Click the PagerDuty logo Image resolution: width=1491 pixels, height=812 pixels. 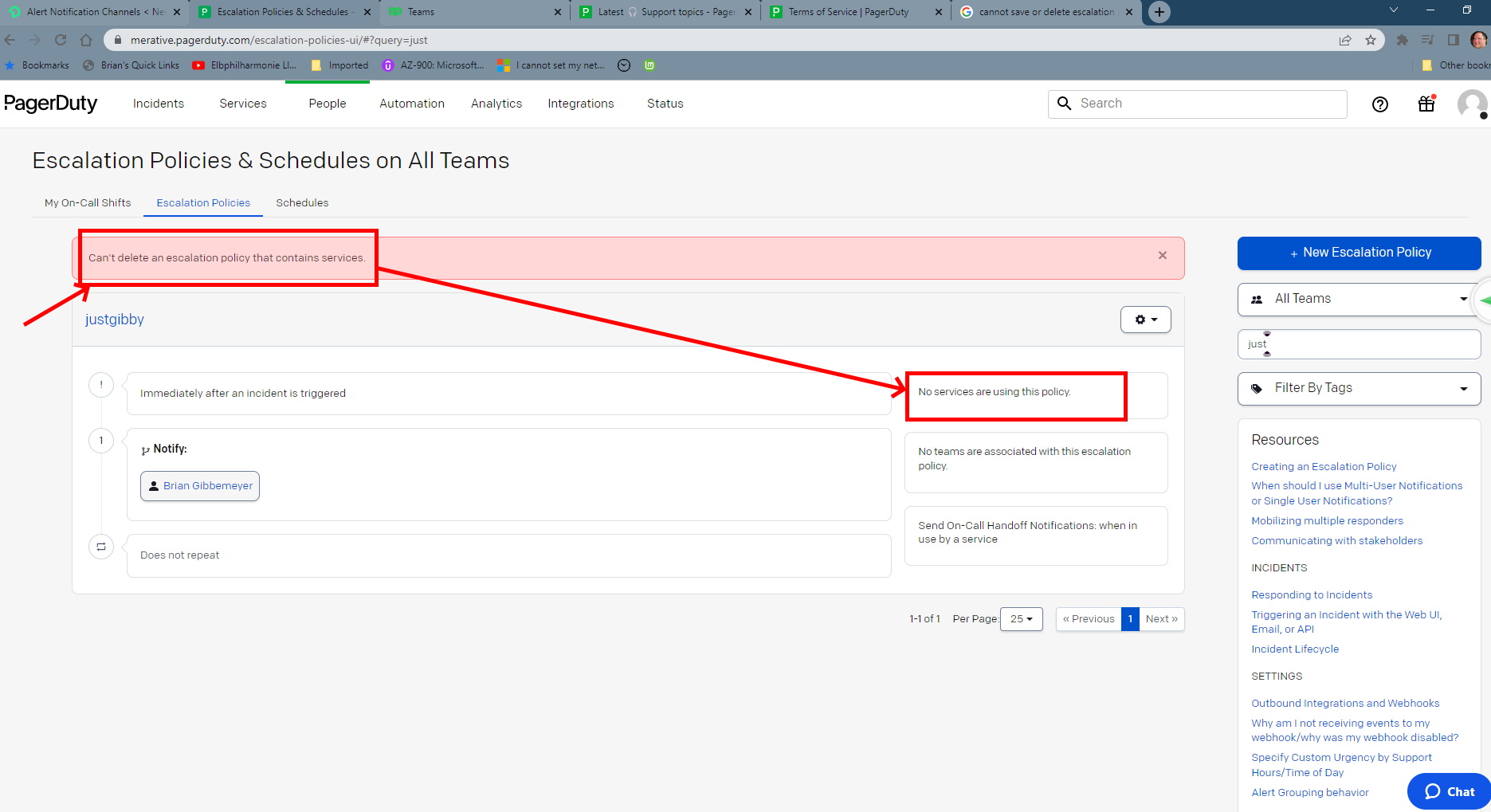50,103
